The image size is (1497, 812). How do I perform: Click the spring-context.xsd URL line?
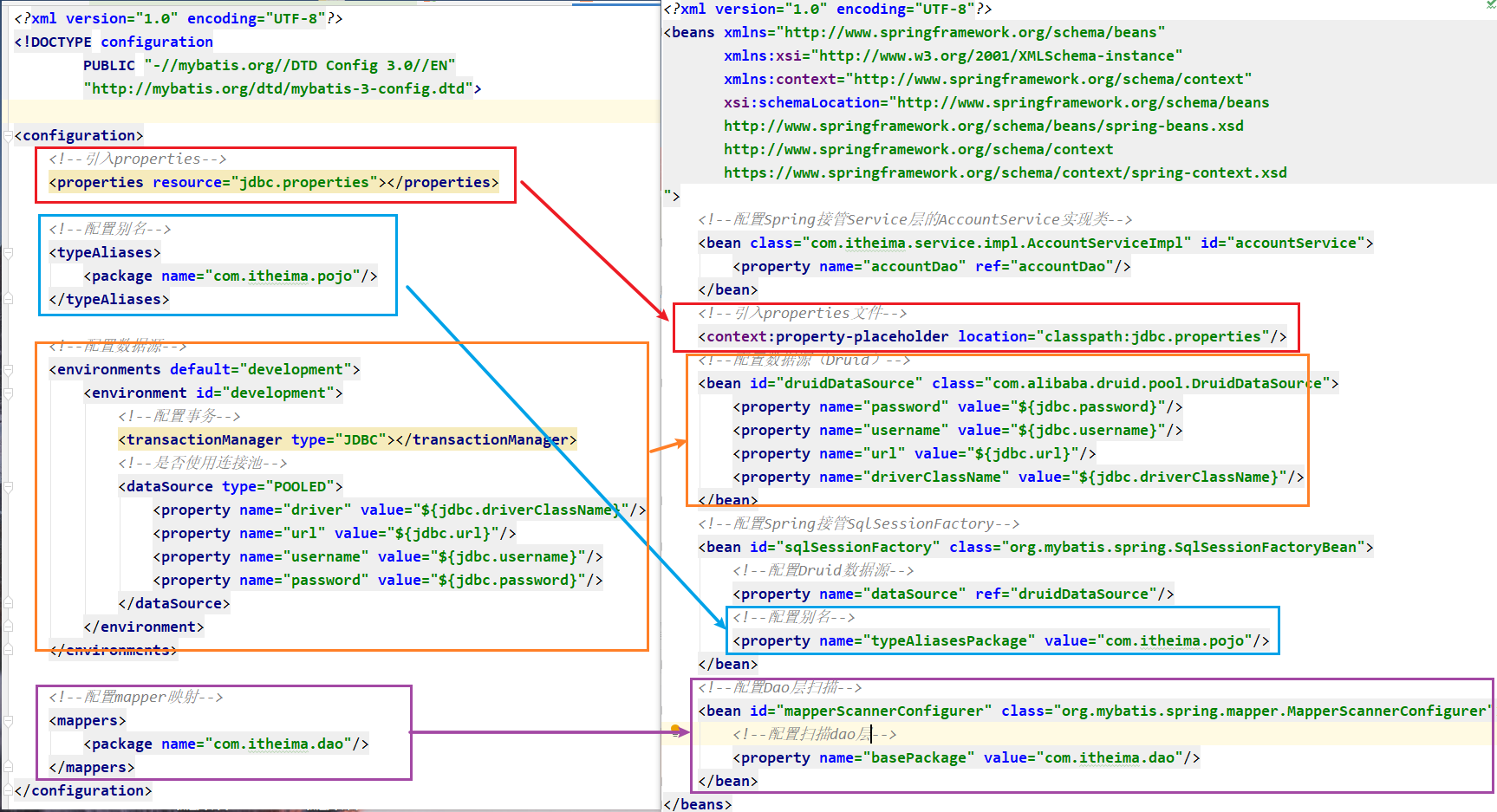[1006, 172]
